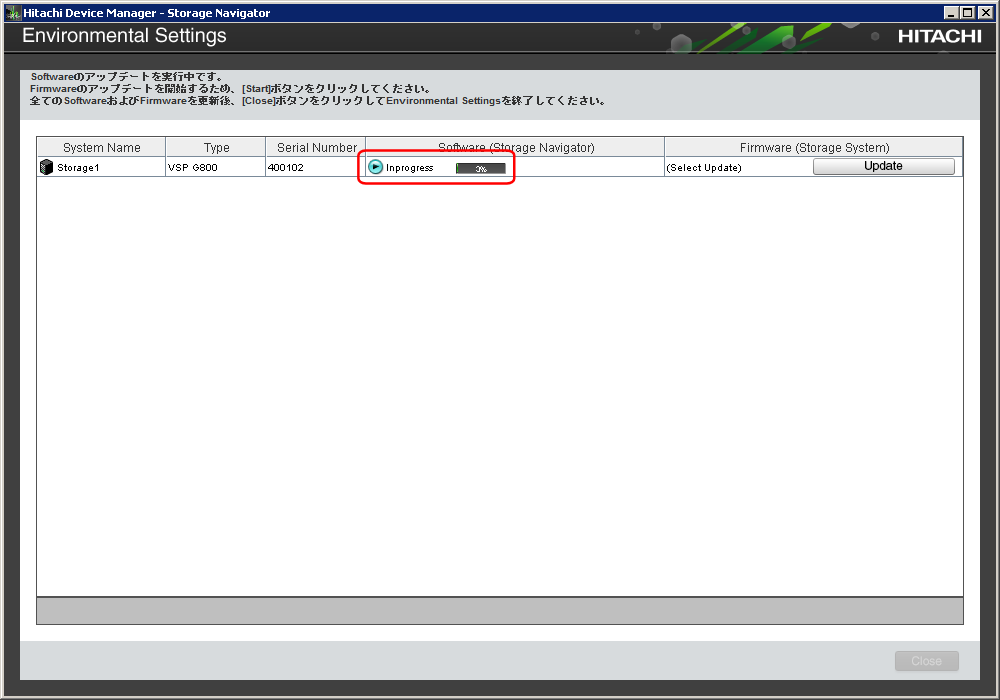Click the disabled Close button
The image size is (1000, 700).
tap(927, 661)
